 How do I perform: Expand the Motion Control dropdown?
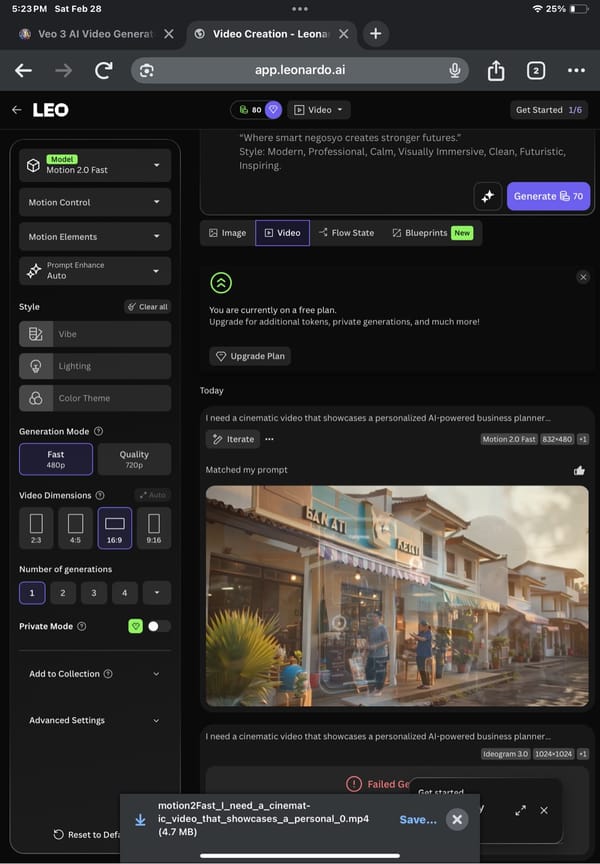pos(95,202)
